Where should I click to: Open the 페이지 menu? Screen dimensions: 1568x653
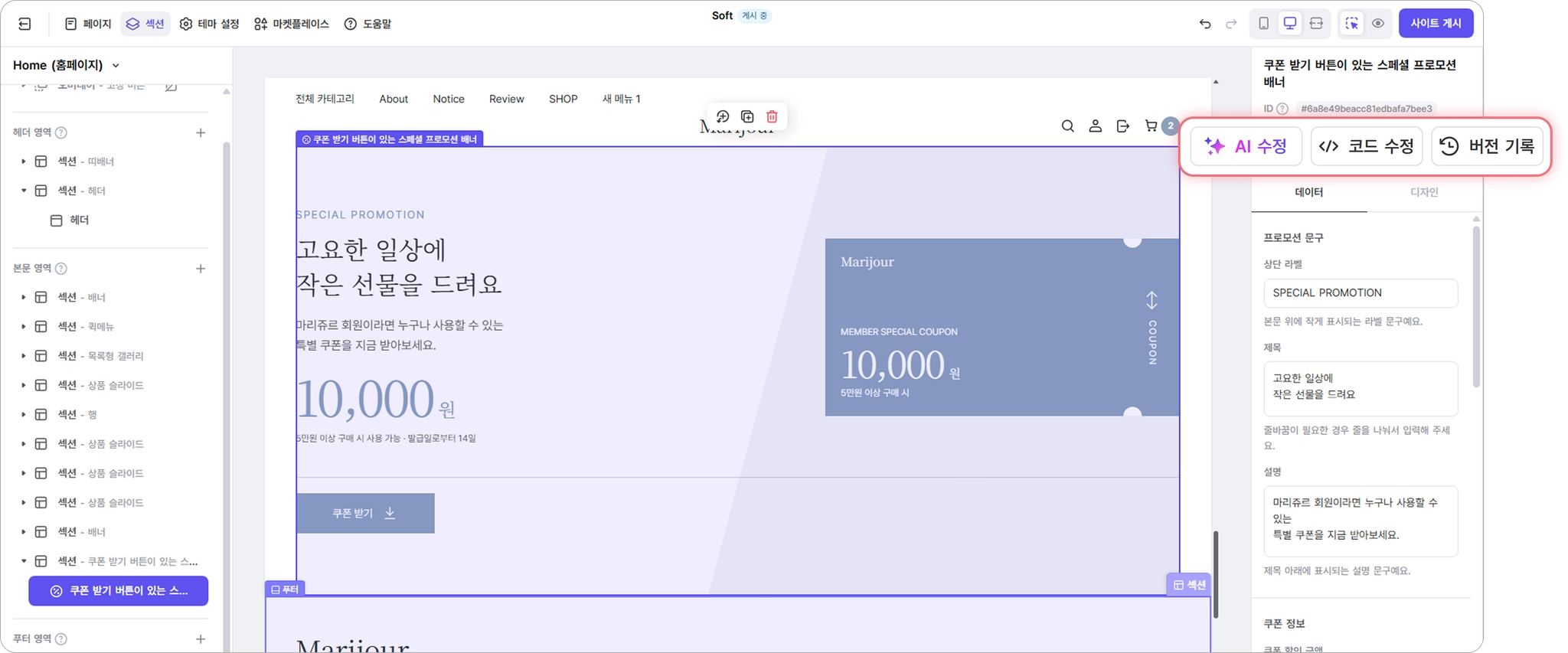click(88, 24)
